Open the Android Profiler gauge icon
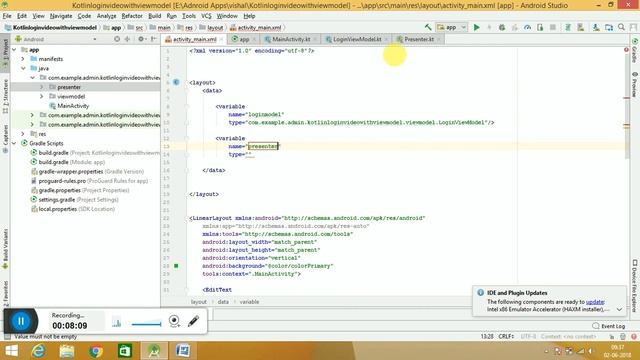The width and height of the screenshot is (640, 360). click(527, 27)
